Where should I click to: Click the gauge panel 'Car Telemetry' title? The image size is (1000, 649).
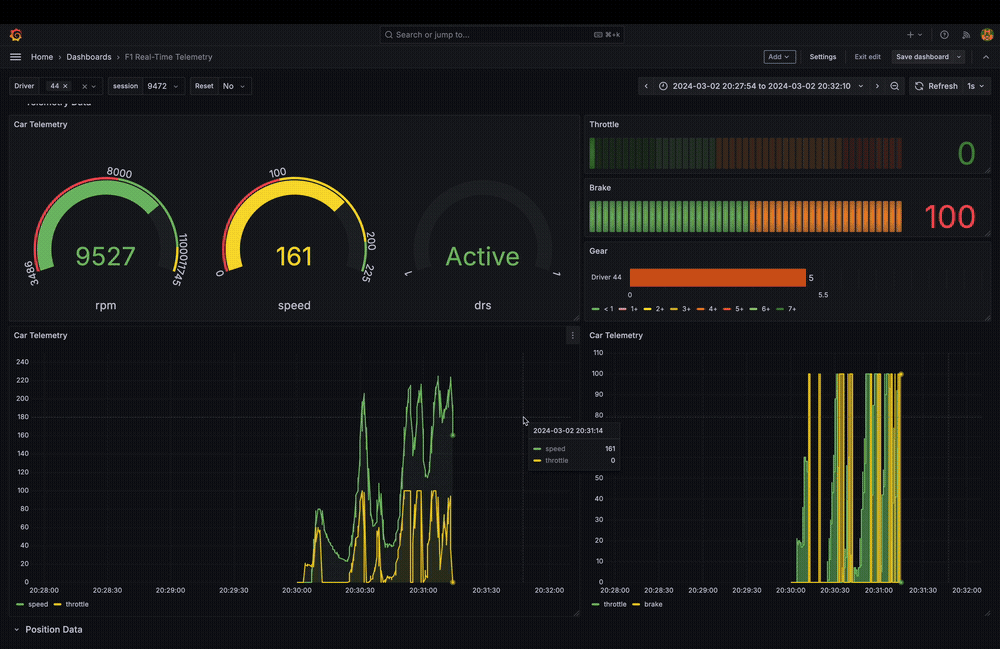pyautogui.click(x=40, y=124)
